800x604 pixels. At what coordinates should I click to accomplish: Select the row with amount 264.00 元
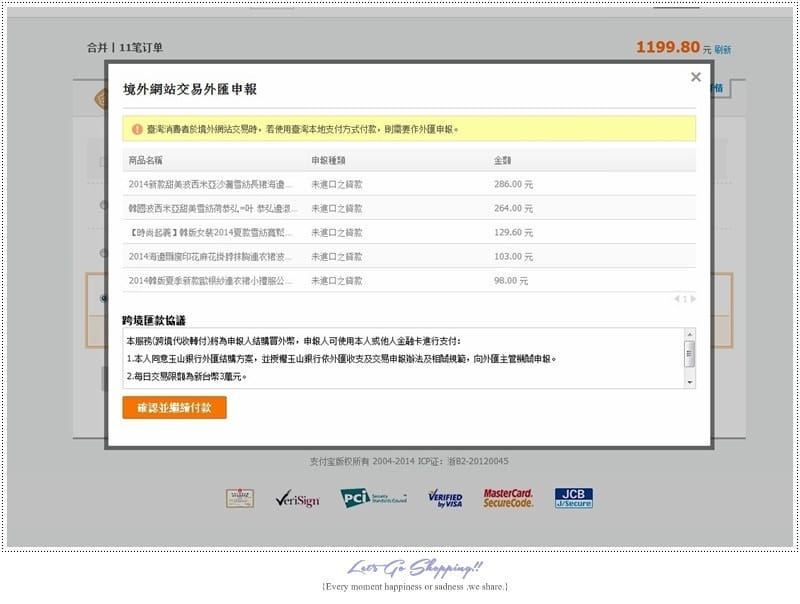409,208
